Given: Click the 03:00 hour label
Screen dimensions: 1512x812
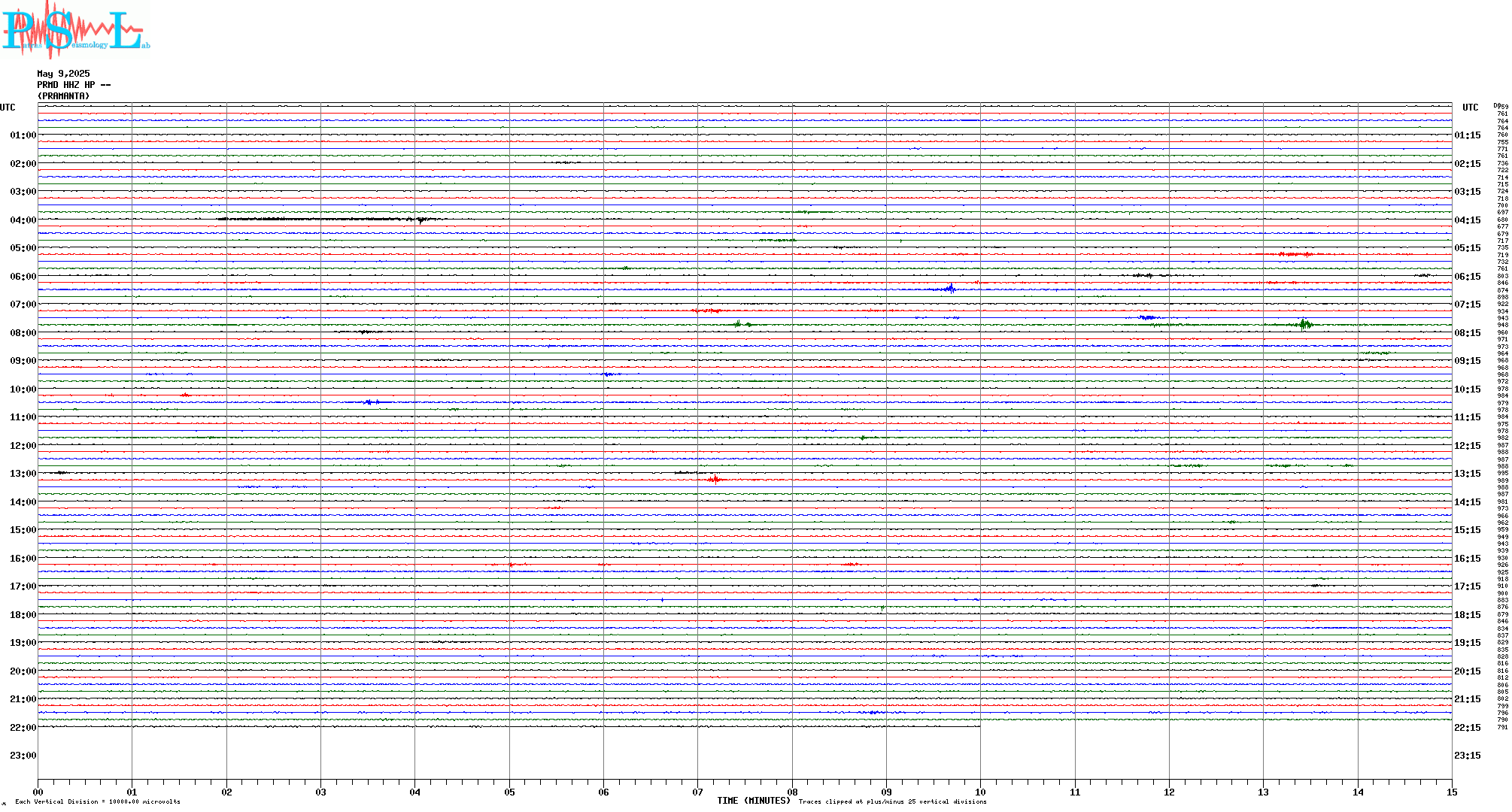Looking at the screenshot, I should pyautogui.click(x=23, y=192).
